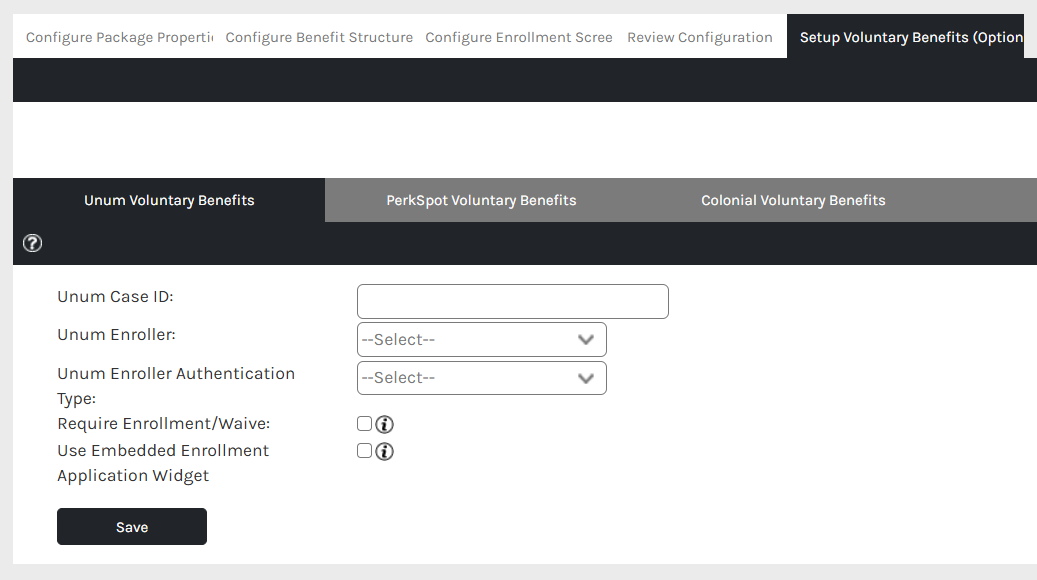Click Use Embedded Enrollment Application Widget label
The image size is (1037, 580).
click(163, 463)
